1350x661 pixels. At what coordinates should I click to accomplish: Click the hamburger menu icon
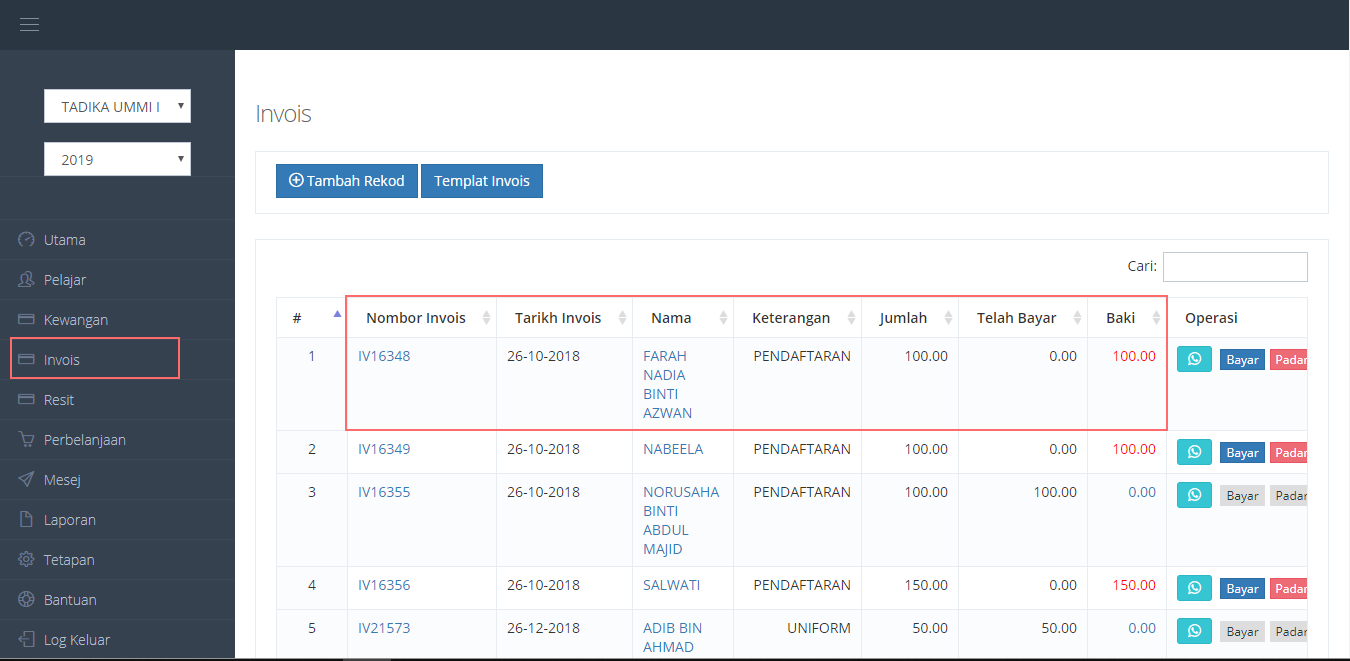point(29,25)
